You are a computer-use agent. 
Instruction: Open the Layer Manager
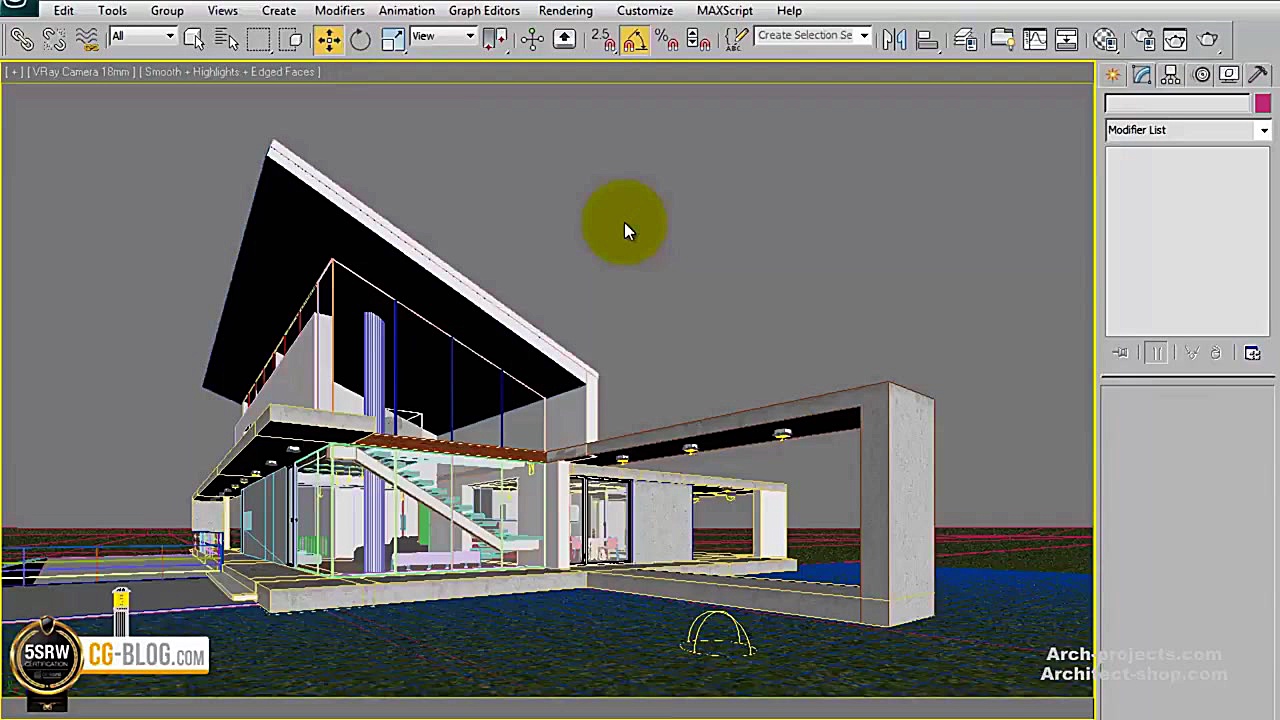tap(966, 39)
